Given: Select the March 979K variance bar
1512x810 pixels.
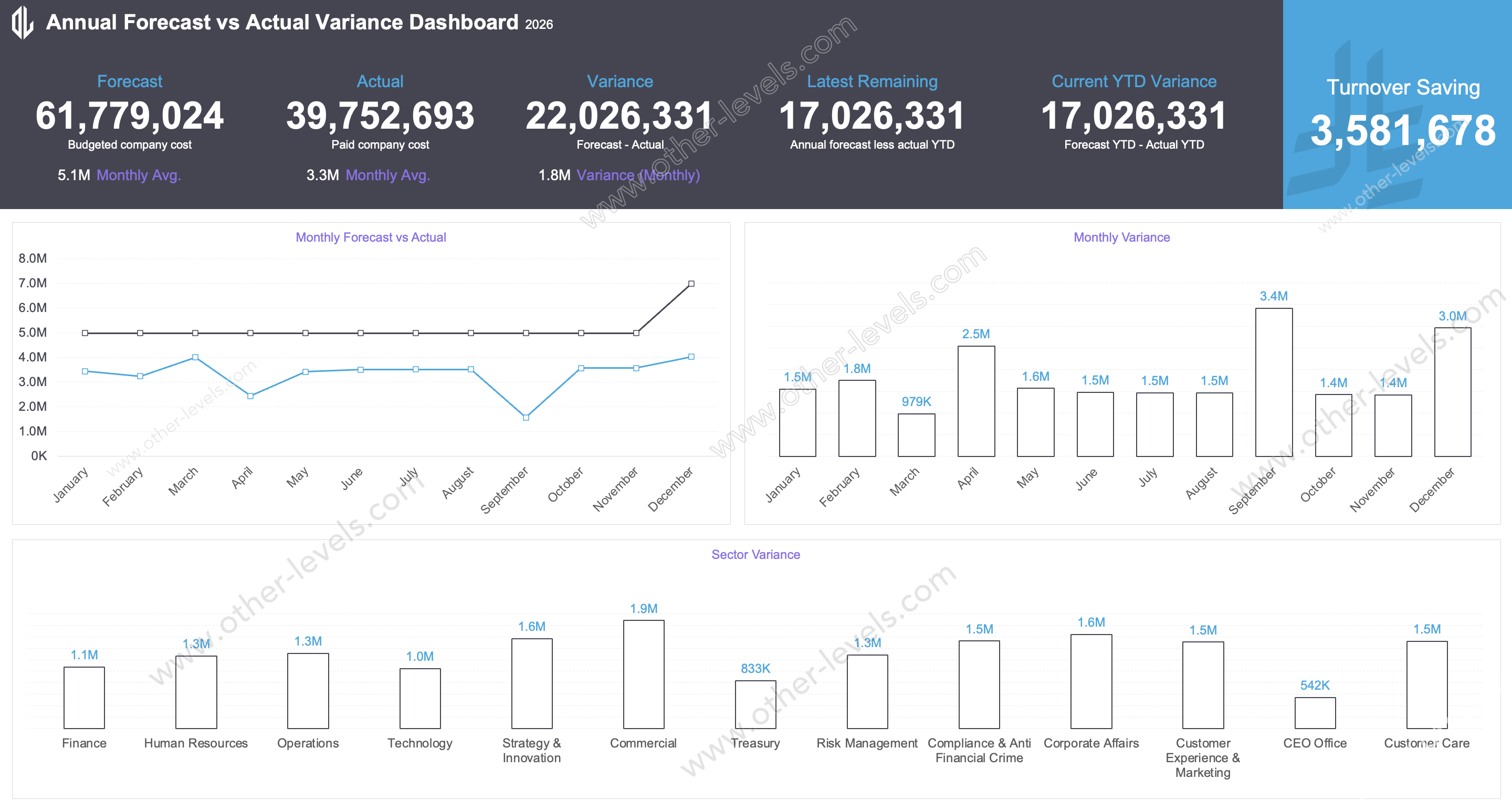Looking at the screenshot, I should click(x=916, y=434).
